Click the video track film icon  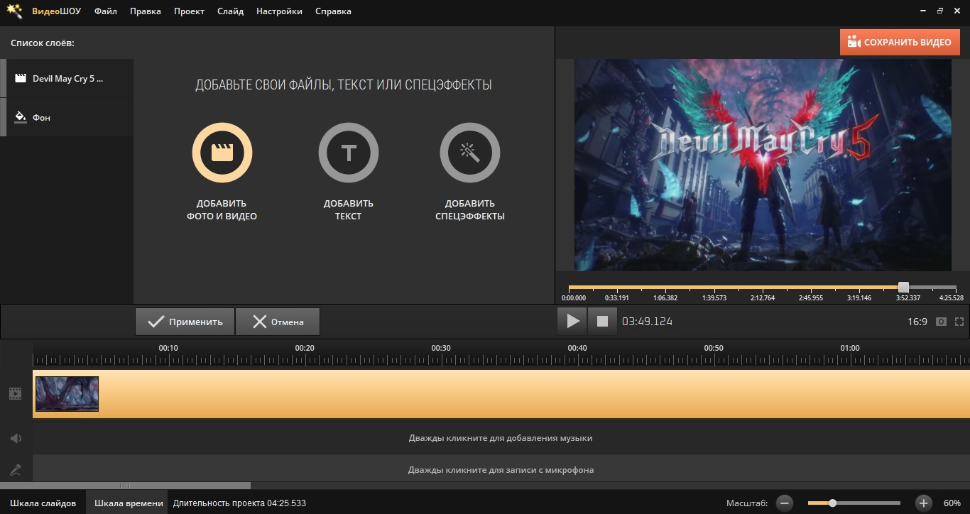point(15,394)
